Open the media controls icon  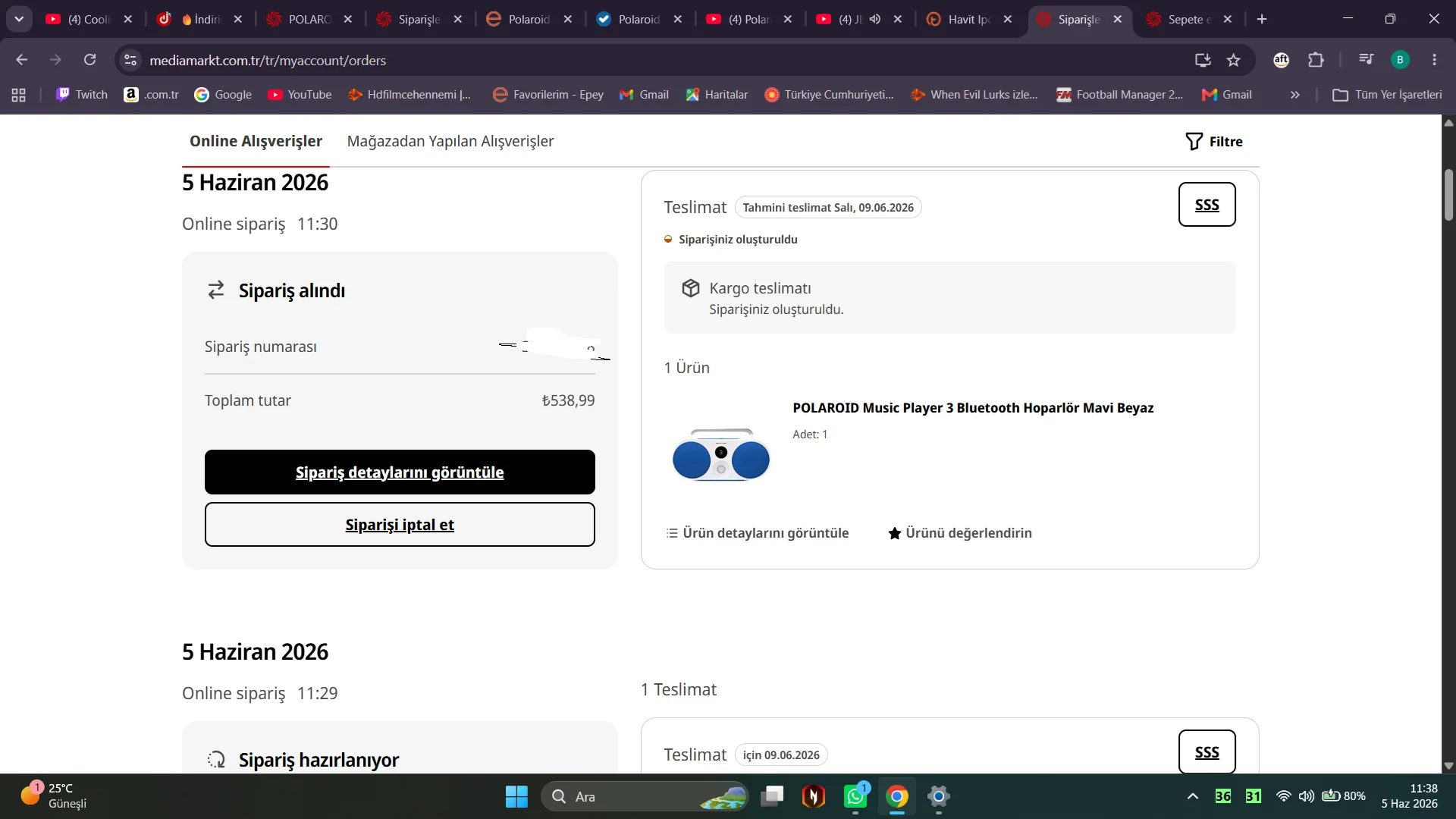tap(1367, 60)
